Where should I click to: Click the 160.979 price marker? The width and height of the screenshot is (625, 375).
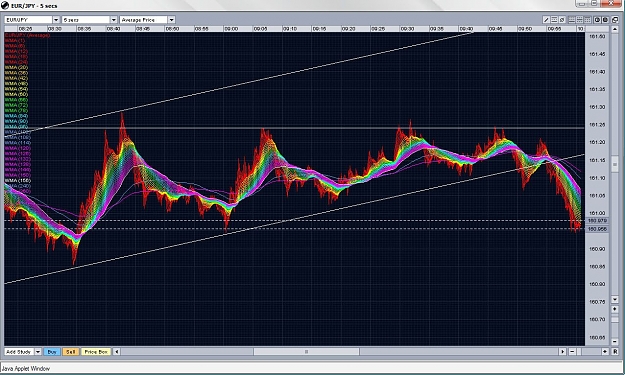pyautogui.click(x=597, y=220)
